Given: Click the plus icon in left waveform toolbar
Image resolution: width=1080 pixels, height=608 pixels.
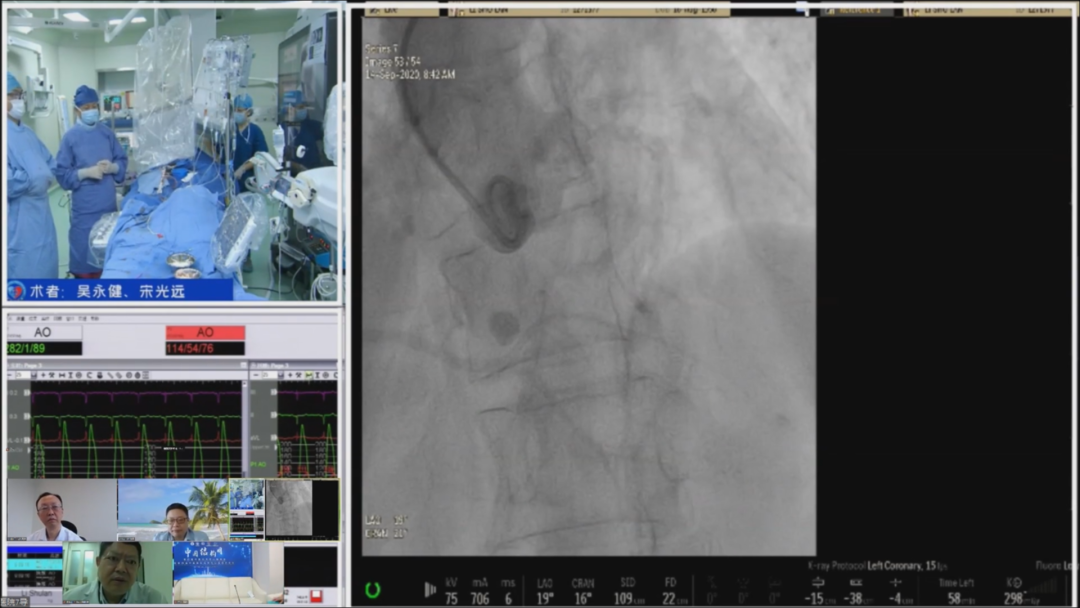Looking at the screenshot, I should click(x=43, y=375).
